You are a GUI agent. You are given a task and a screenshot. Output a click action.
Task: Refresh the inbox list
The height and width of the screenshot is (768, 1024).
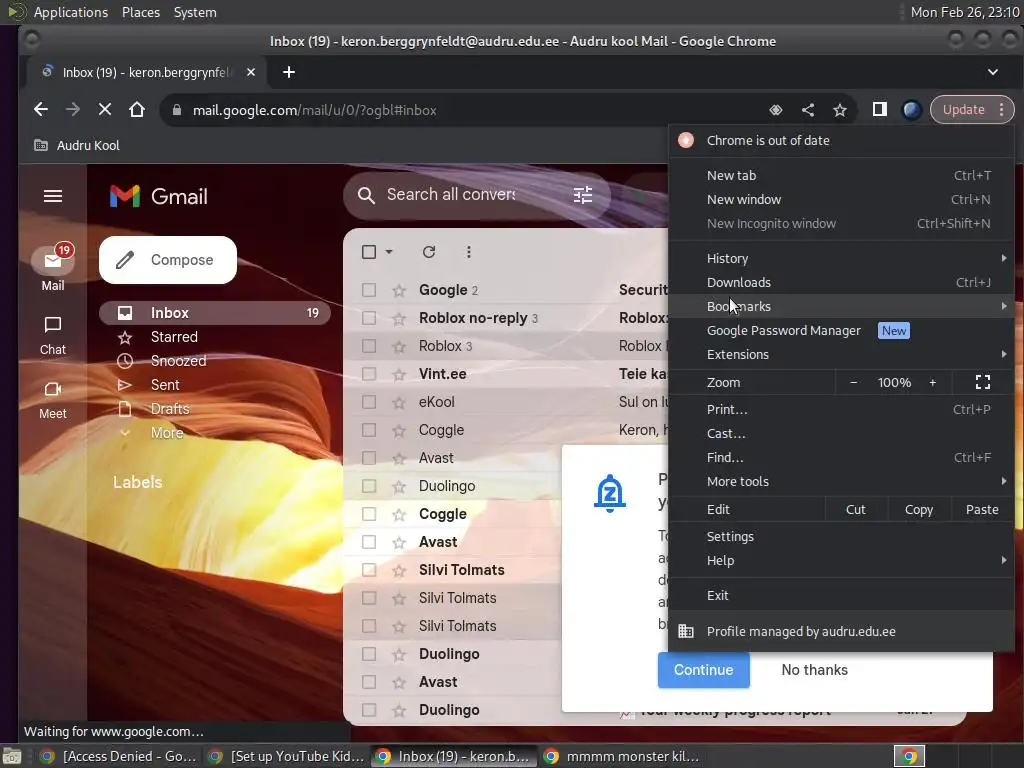click(x=428, y=252)
